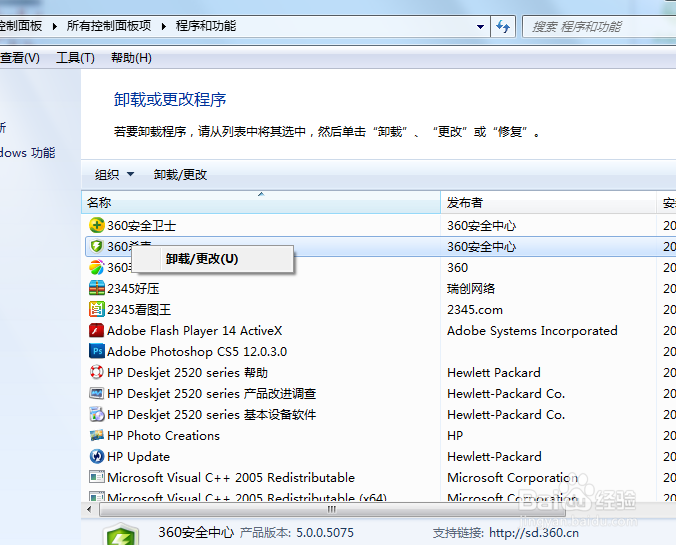Select HP Deskjet 2520 series 基本设备软件

click(x=212, y=415)
